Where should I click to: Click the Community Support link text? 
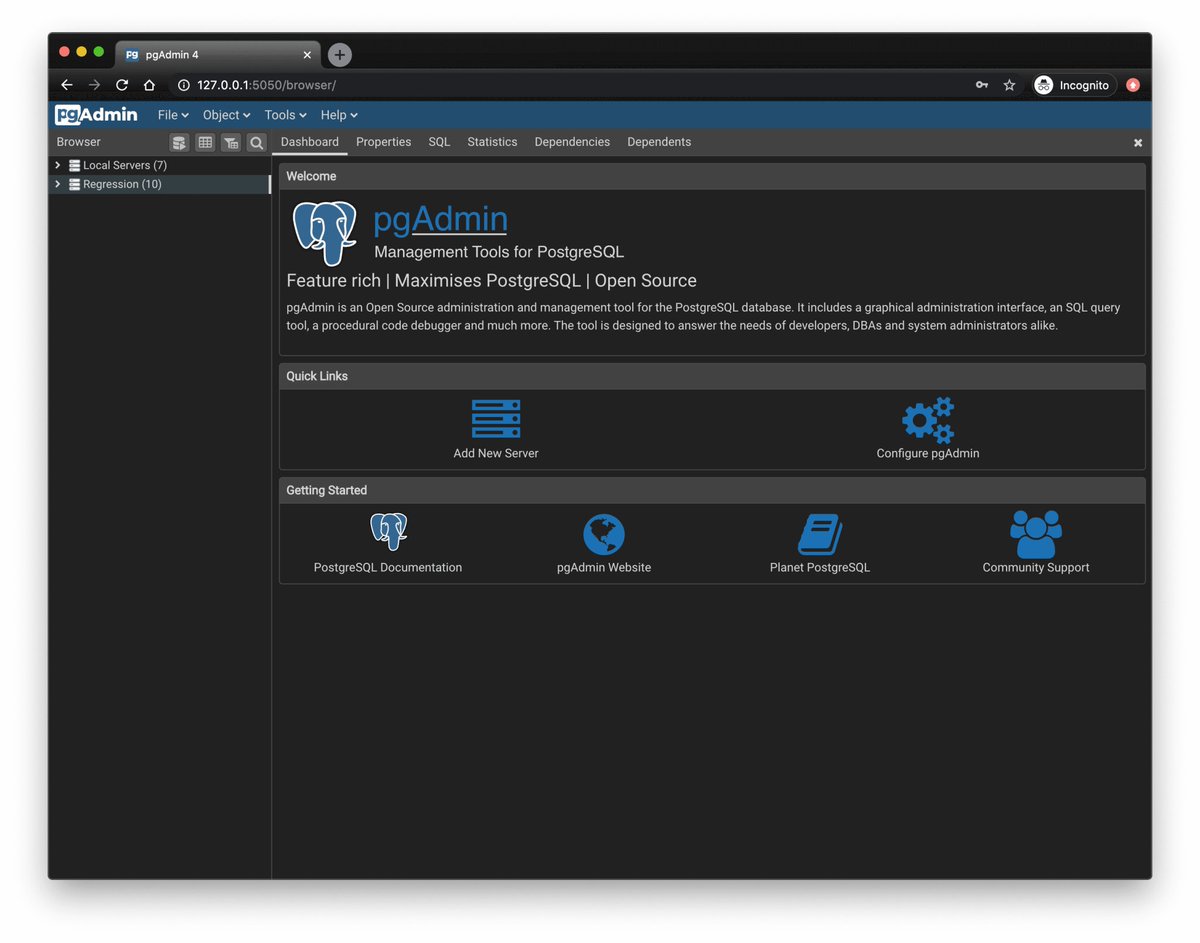click(x=1036, y=567)
